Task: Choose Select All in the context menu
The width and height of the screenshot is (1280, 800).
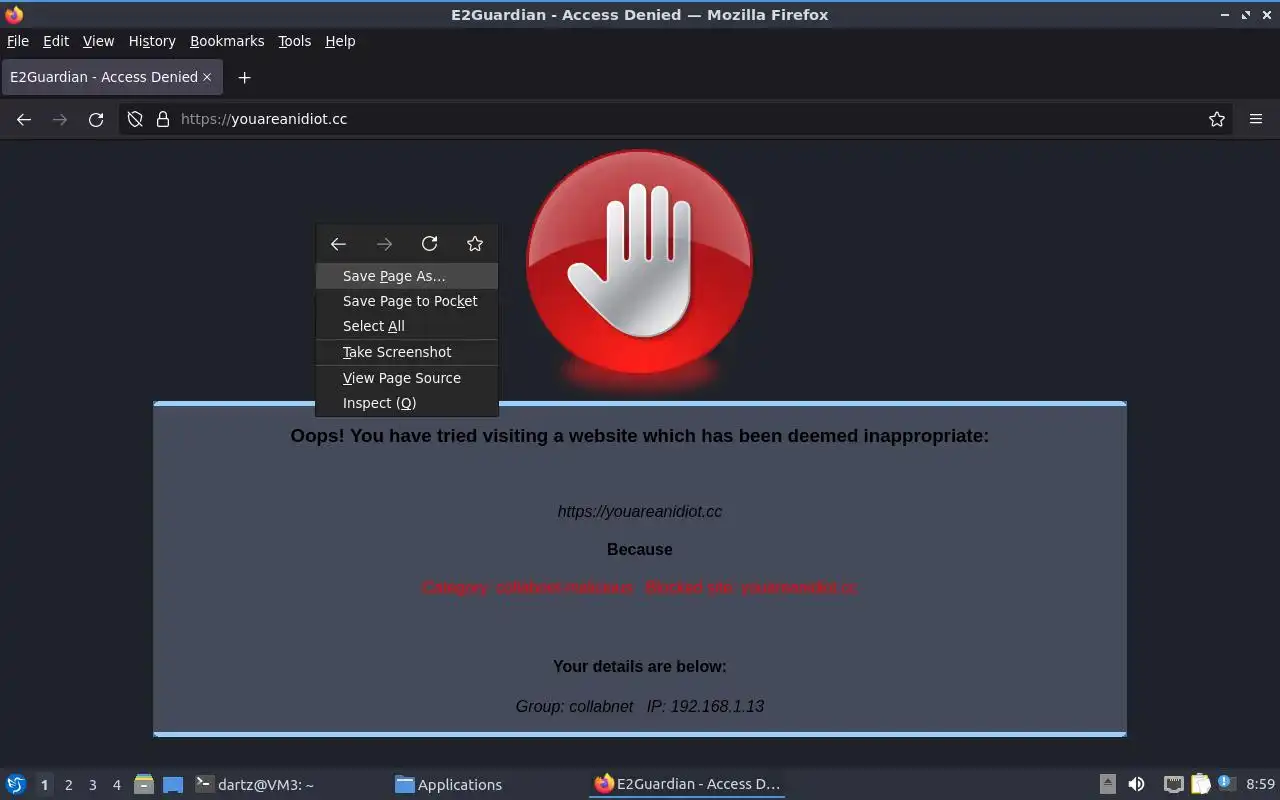Action: pos(407,326)
